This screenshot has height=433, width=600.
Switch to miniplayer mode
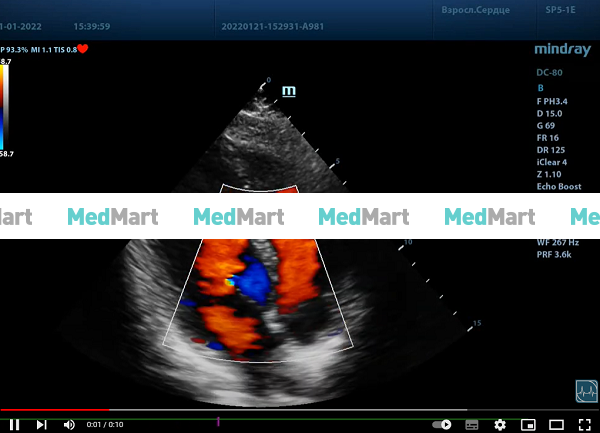point(528,425)
